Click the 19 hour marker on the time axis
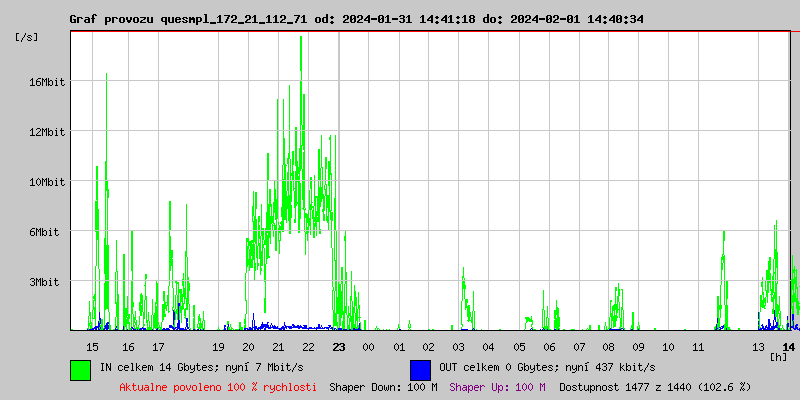 point(218,346)
